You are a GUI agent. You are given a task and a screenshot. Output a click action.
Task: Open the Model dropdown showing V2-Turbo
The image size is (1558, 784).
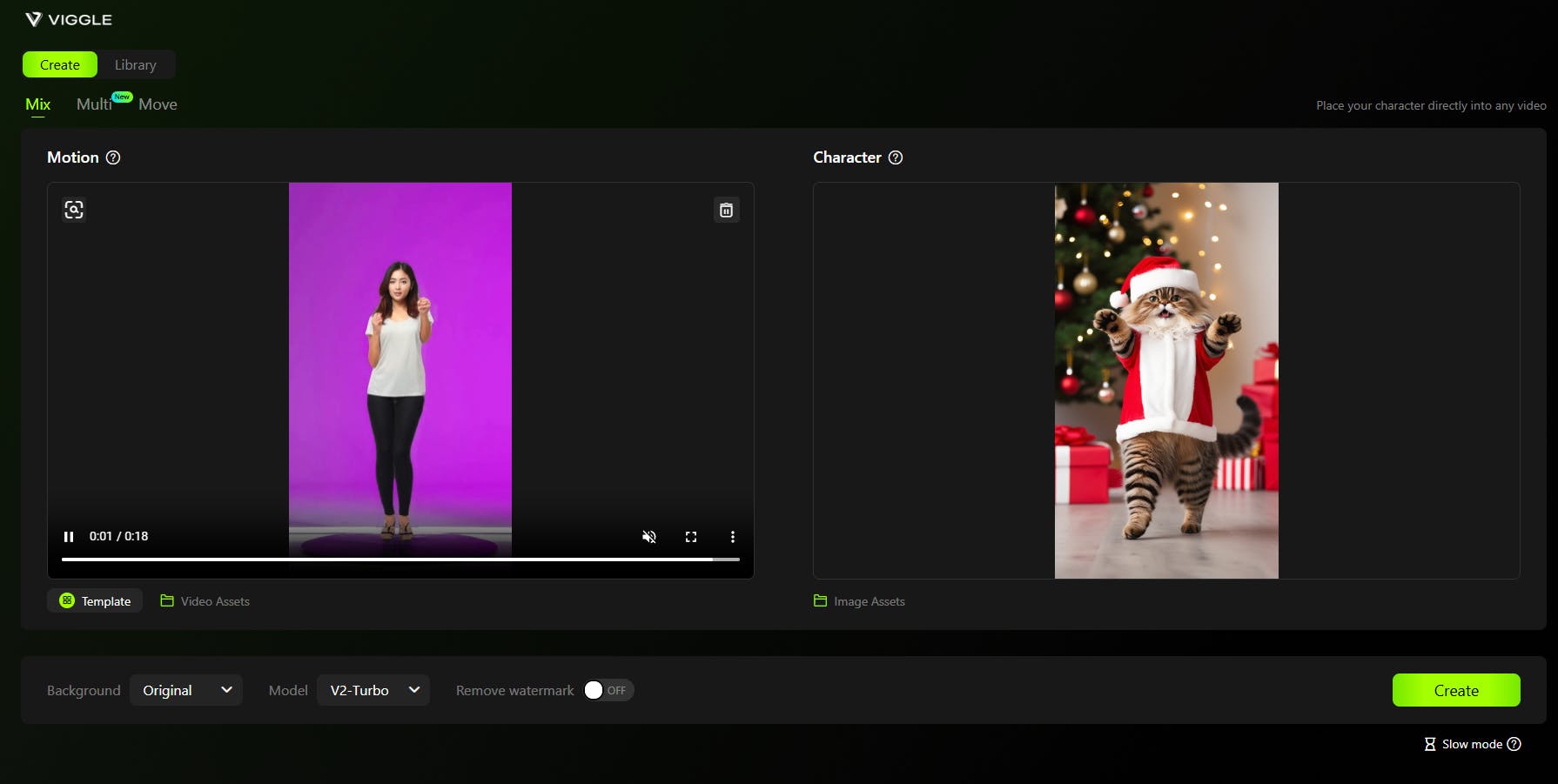point(373,690)
